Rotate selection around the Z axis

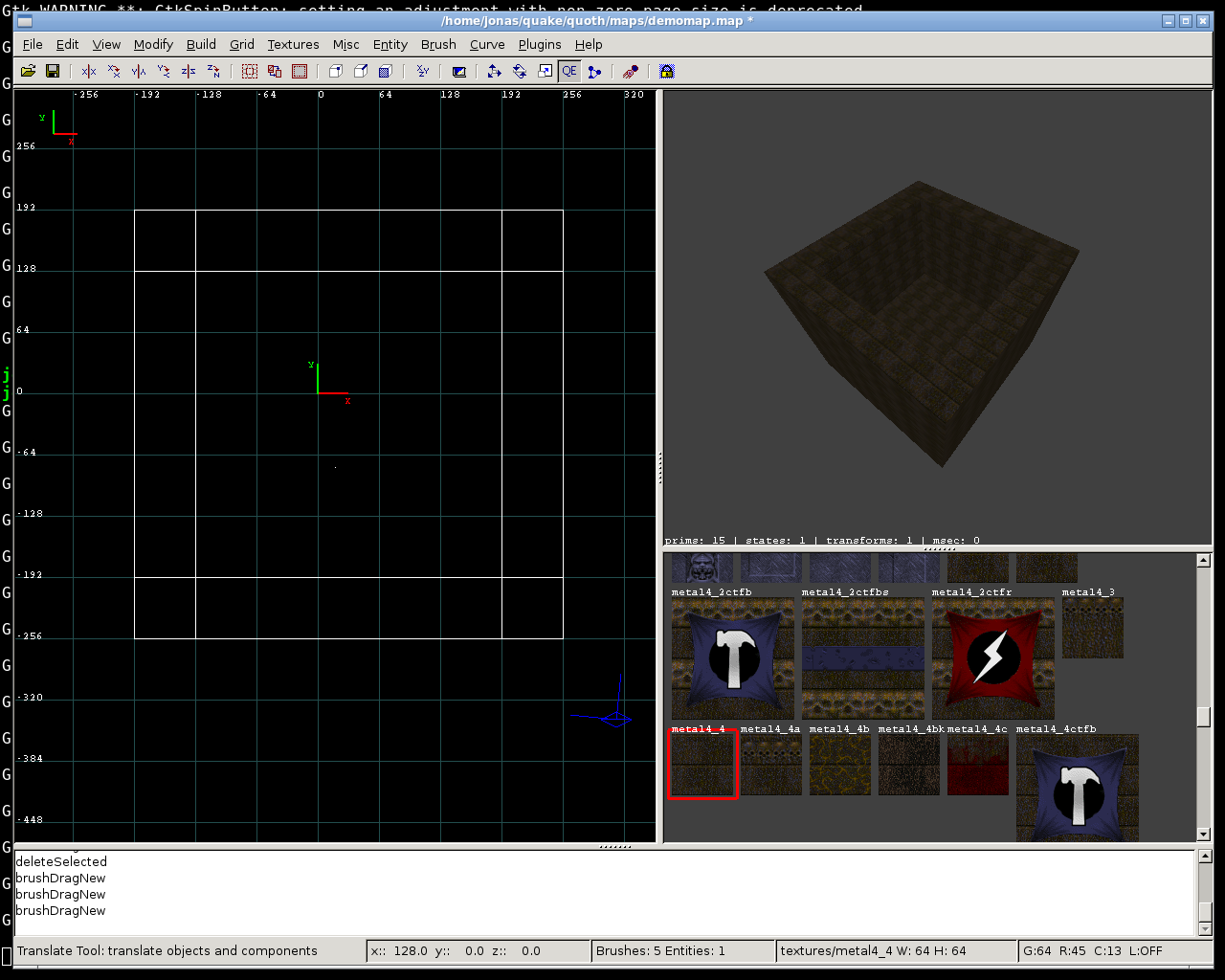pyautogui.click(x=213, y=71)
